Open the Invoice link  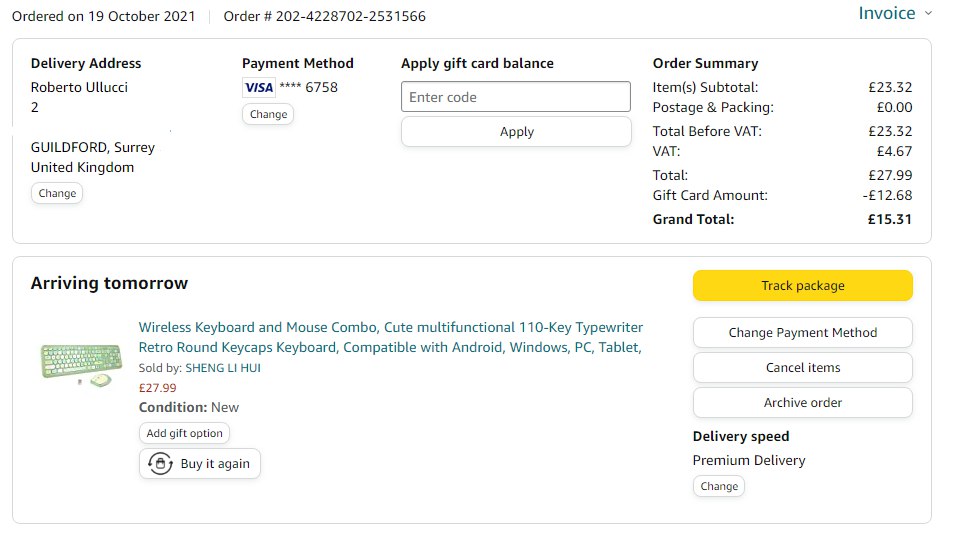[886, 13]
